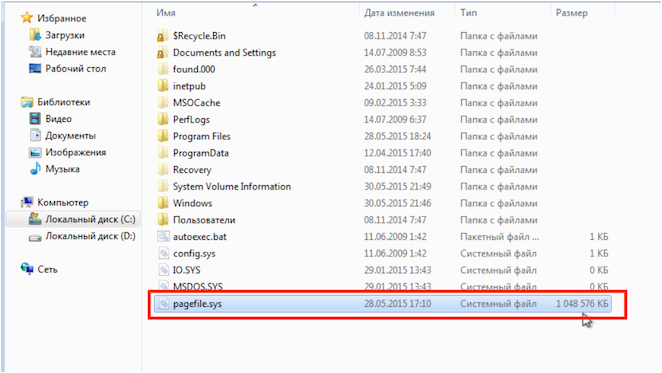Click the Библиотеки icon
Screen dimensions: 662x373
pyautogui.click(x=27, y=102)
